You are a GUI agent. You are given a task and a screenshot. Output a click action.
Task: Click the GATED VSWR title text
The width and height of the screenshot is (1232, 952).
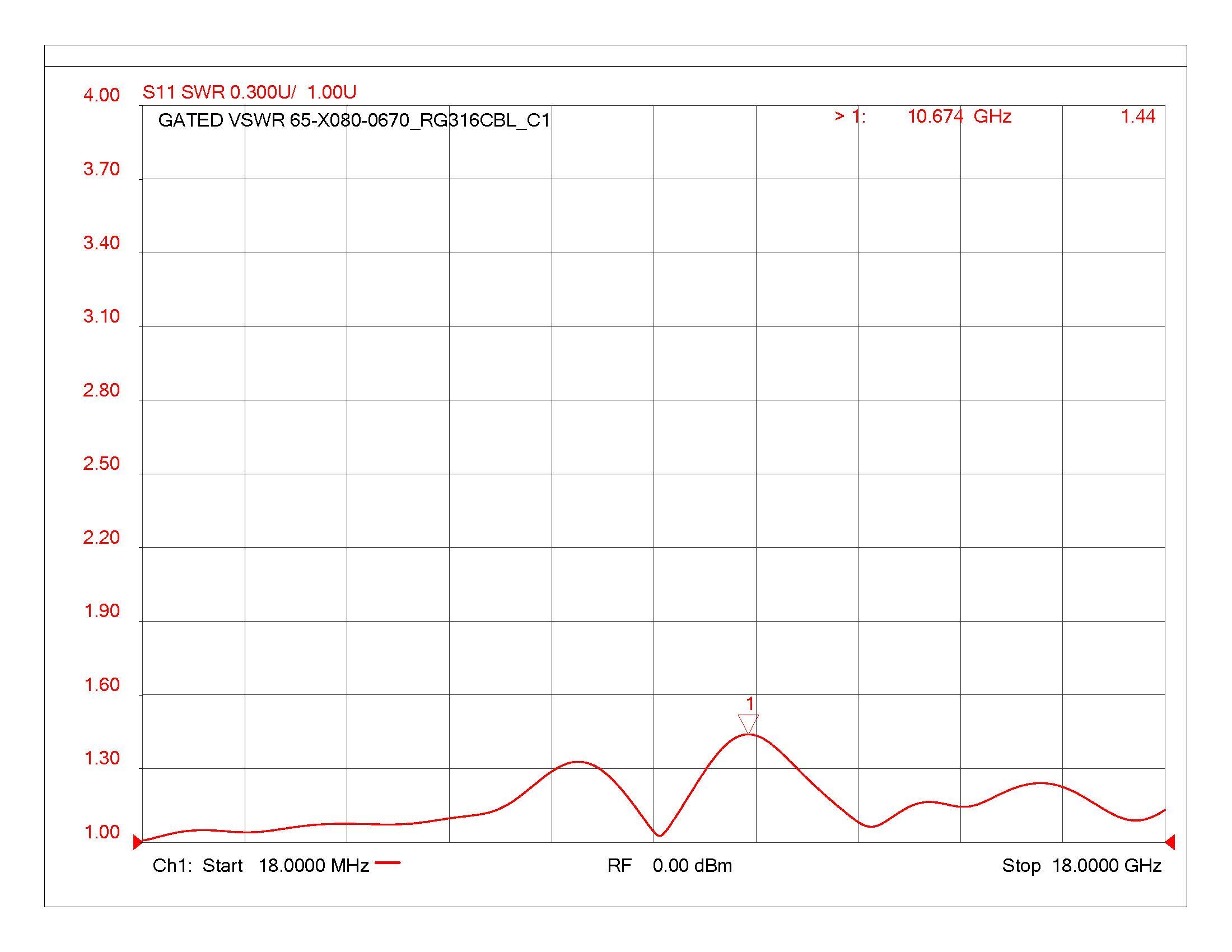click(x=354, y=120)
